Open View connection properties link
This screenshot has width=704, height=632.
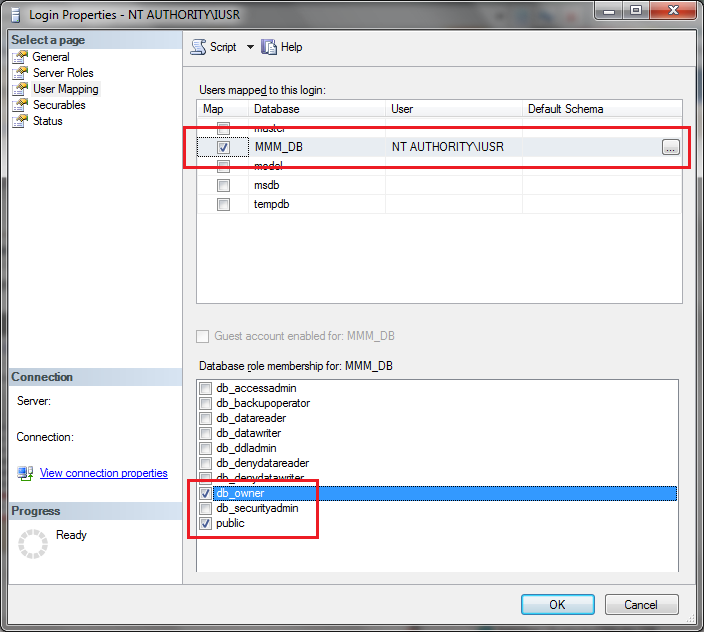point(104,473)
